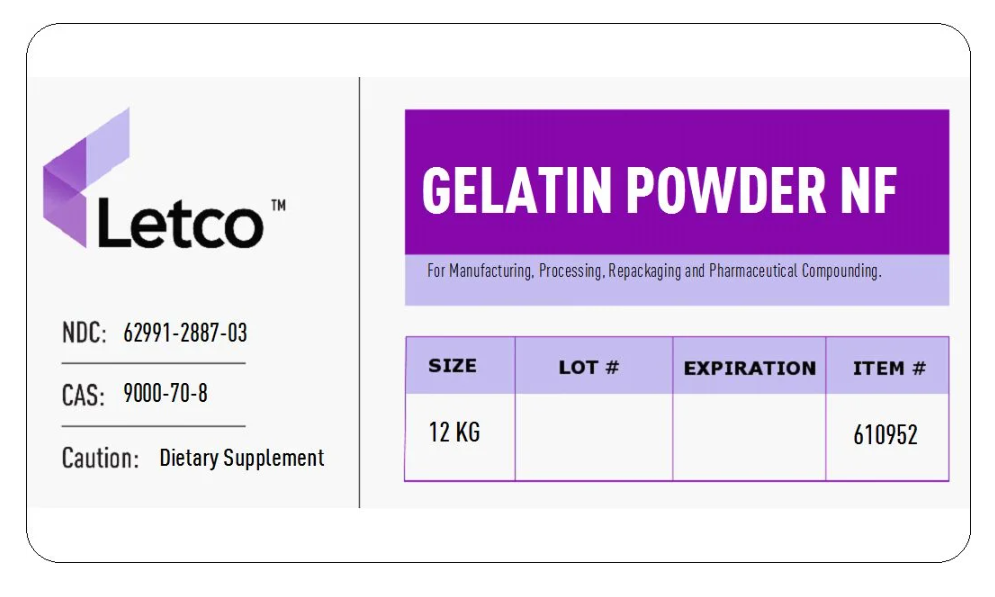This screenshot has height=597, width=995.
Task: Select the item number 610952
Action: [x=885, y=435]
